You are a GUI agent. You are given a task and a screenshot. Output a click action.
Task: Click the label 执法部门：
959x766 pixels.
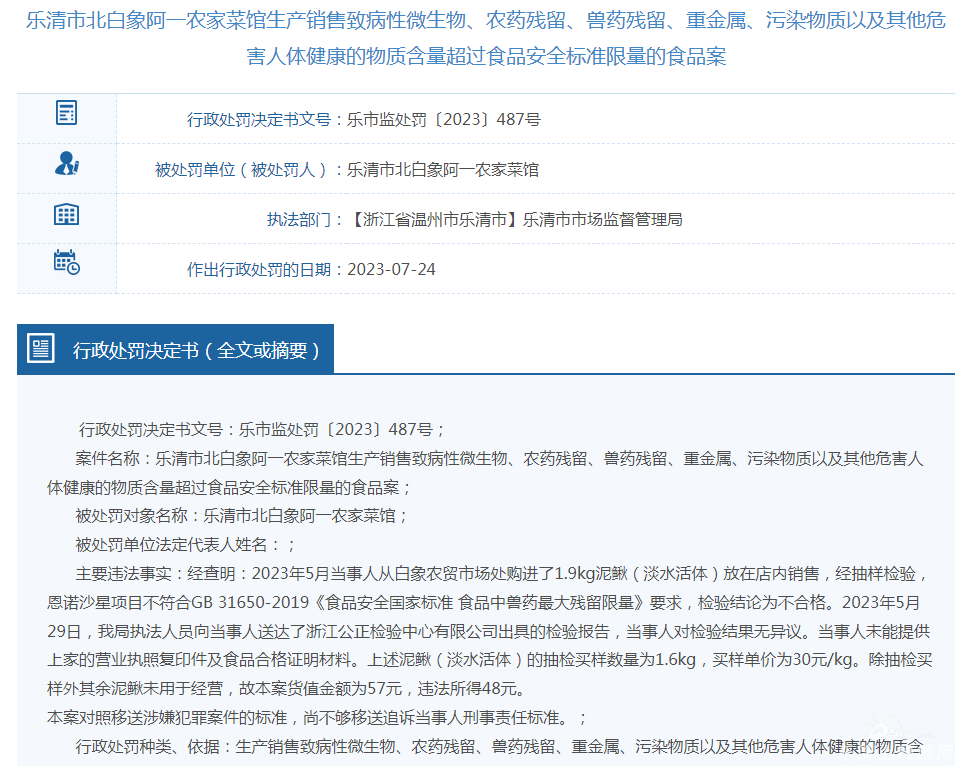[x=306, y=220]
